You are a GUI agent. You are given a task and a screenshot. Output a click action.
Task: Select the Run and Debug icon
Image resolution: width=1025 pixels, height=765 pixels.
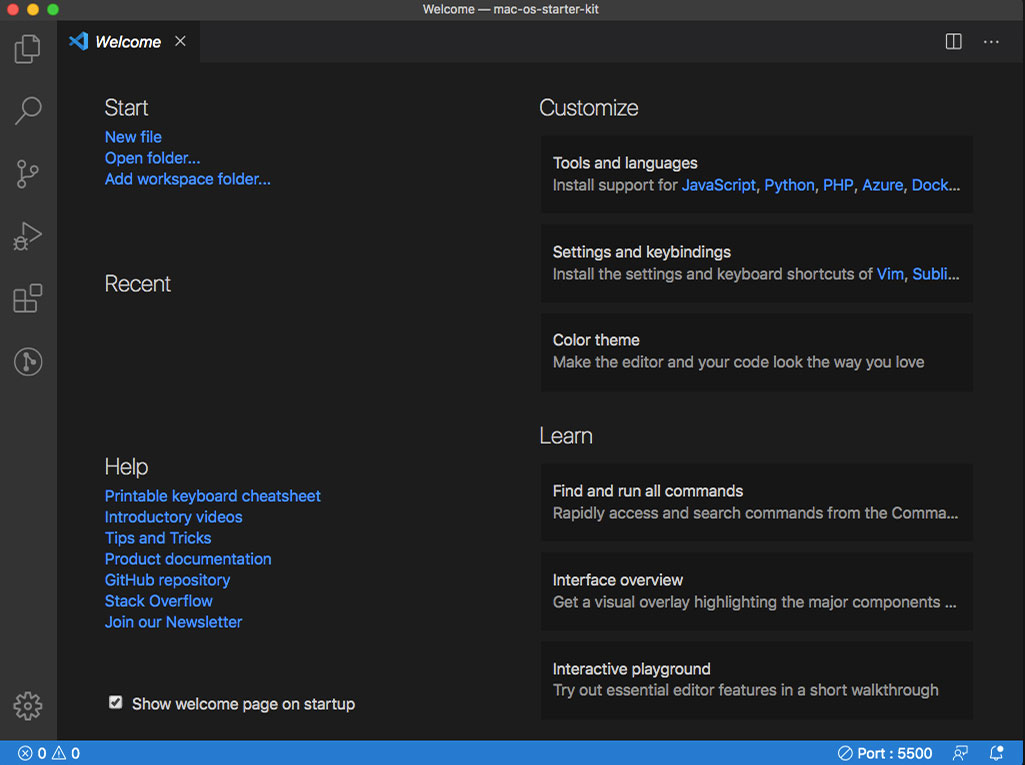click(x=27, y=236)
